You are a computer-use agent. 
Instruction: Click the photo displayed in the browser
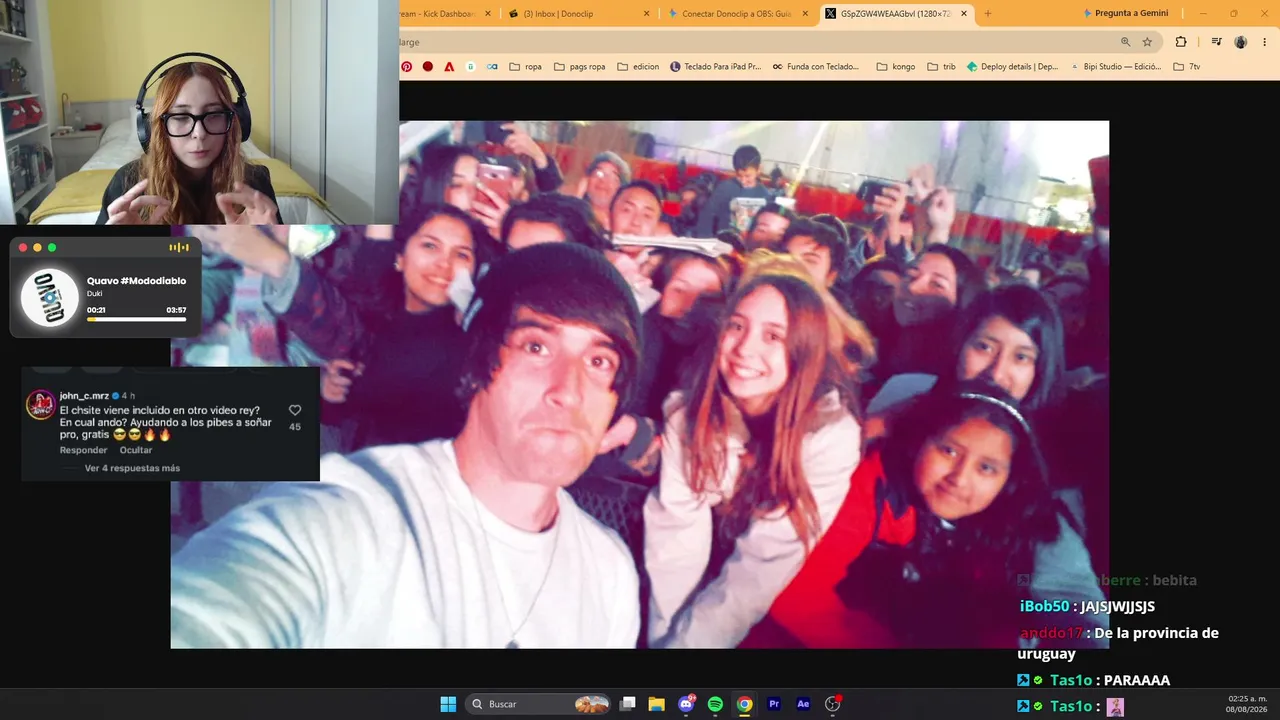coord(640,385)
